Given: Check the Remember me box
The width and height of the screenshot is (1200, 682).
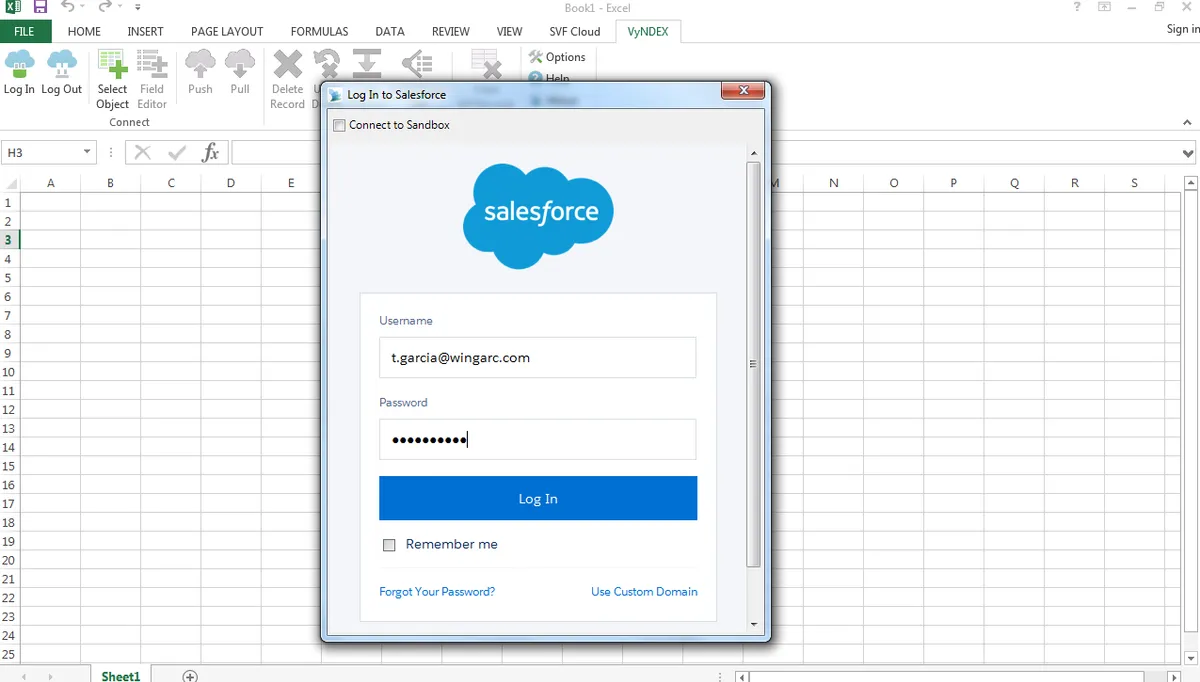Looking at the screenshot, I should (x=389, y=545).
